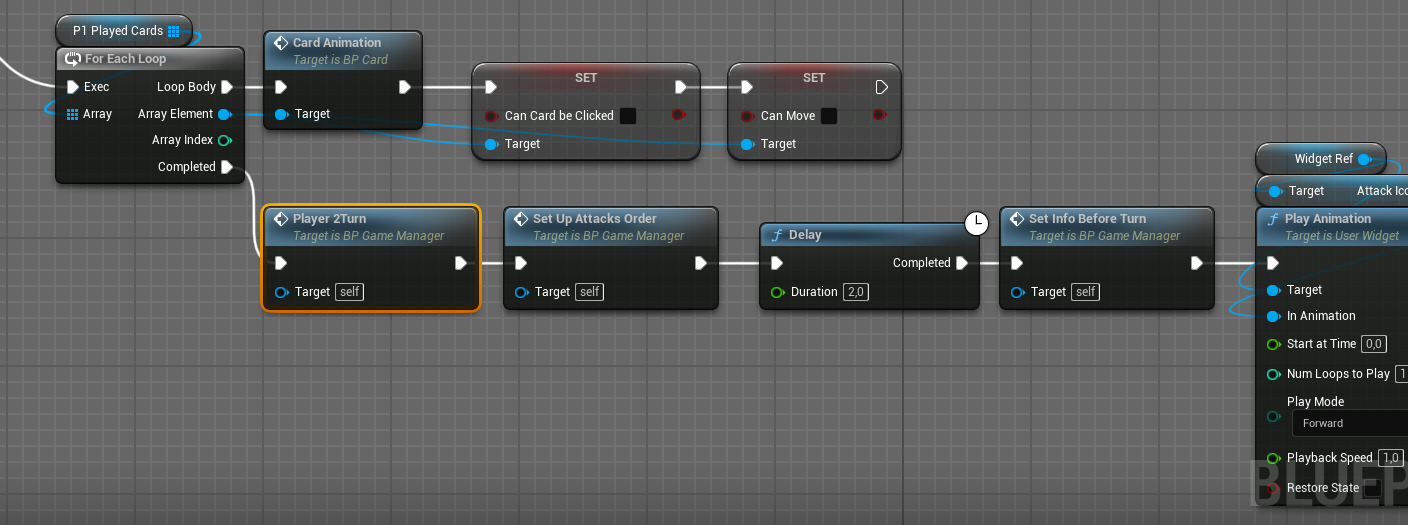Screen dimensions: 1408x525
Task: Toggle the Can Card be Clicked checkbox
Action: click(628, 116)
